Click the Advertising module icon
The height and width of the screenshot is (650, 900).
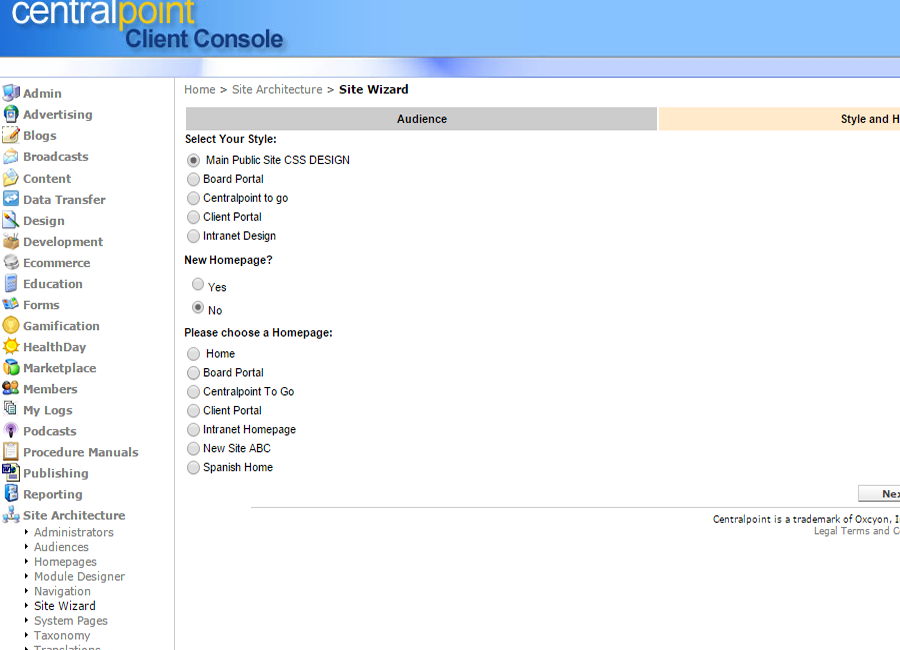[x=11, y=114]
